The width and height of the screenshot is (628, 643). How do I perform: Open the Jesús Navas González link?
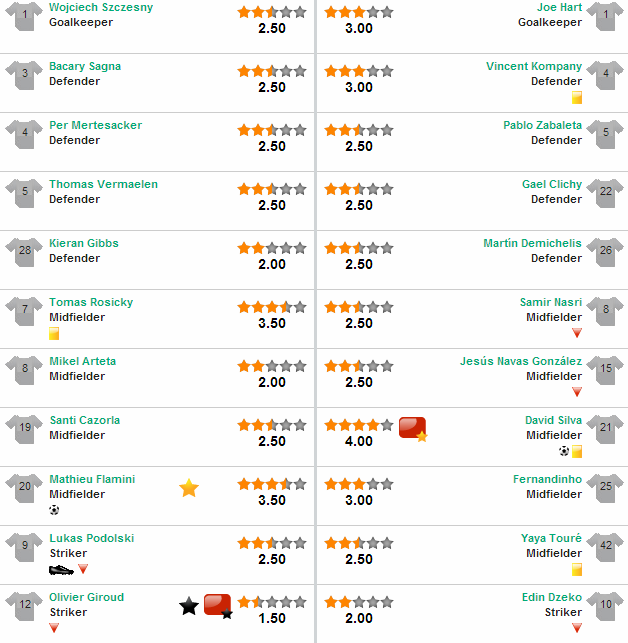coord(521,361)
